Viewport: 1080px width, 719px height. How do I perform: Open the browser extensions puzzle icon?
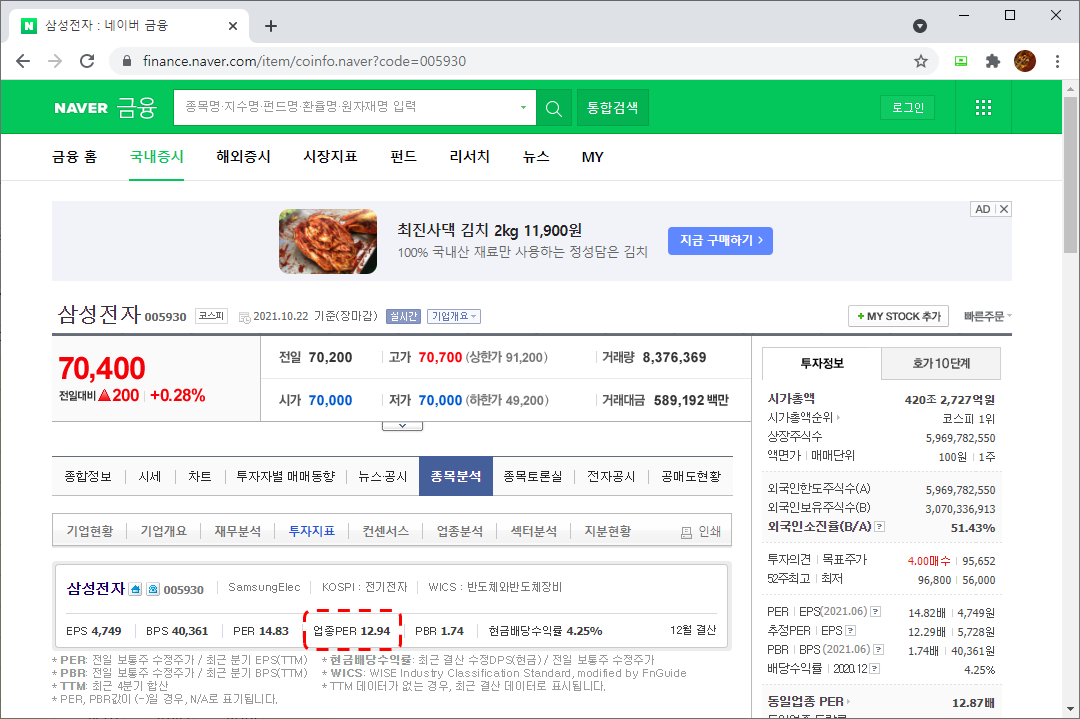[993, 61]
